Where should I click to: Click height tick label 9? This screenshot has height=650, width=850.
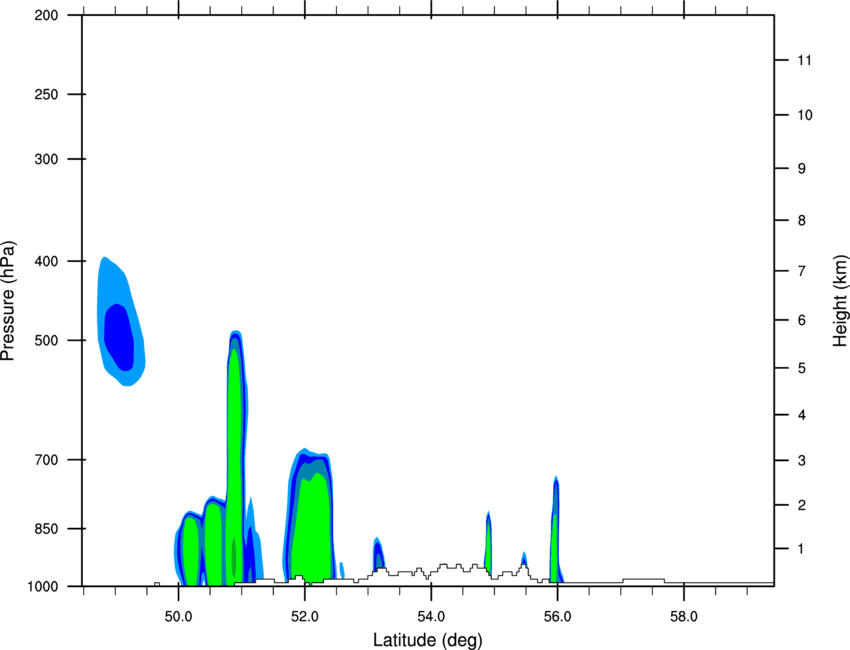[802, 169]
